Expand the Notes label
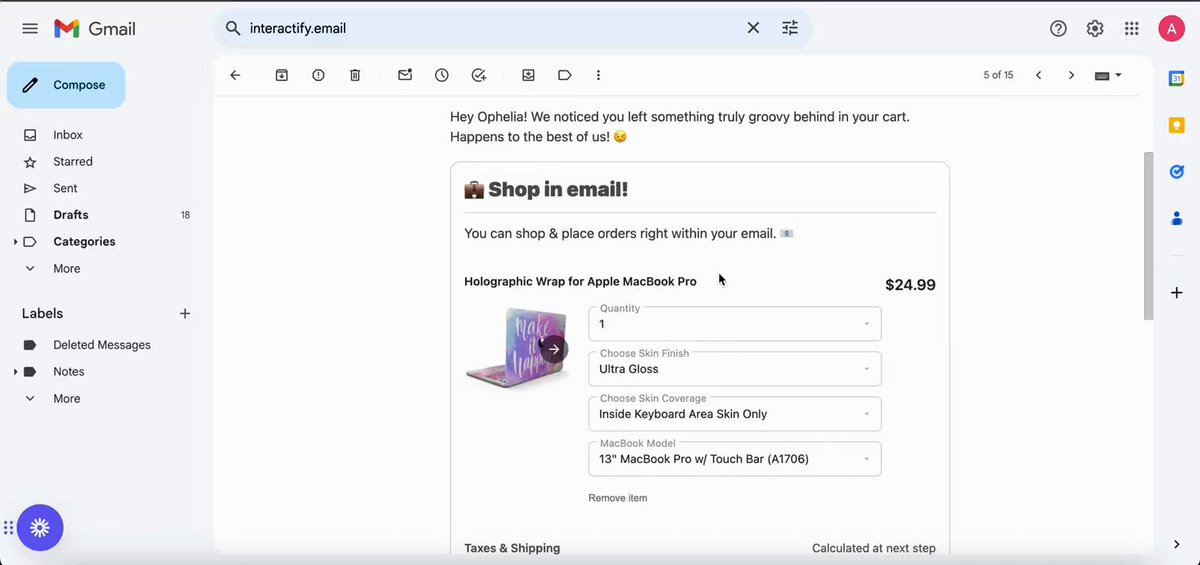 [15, 372]
